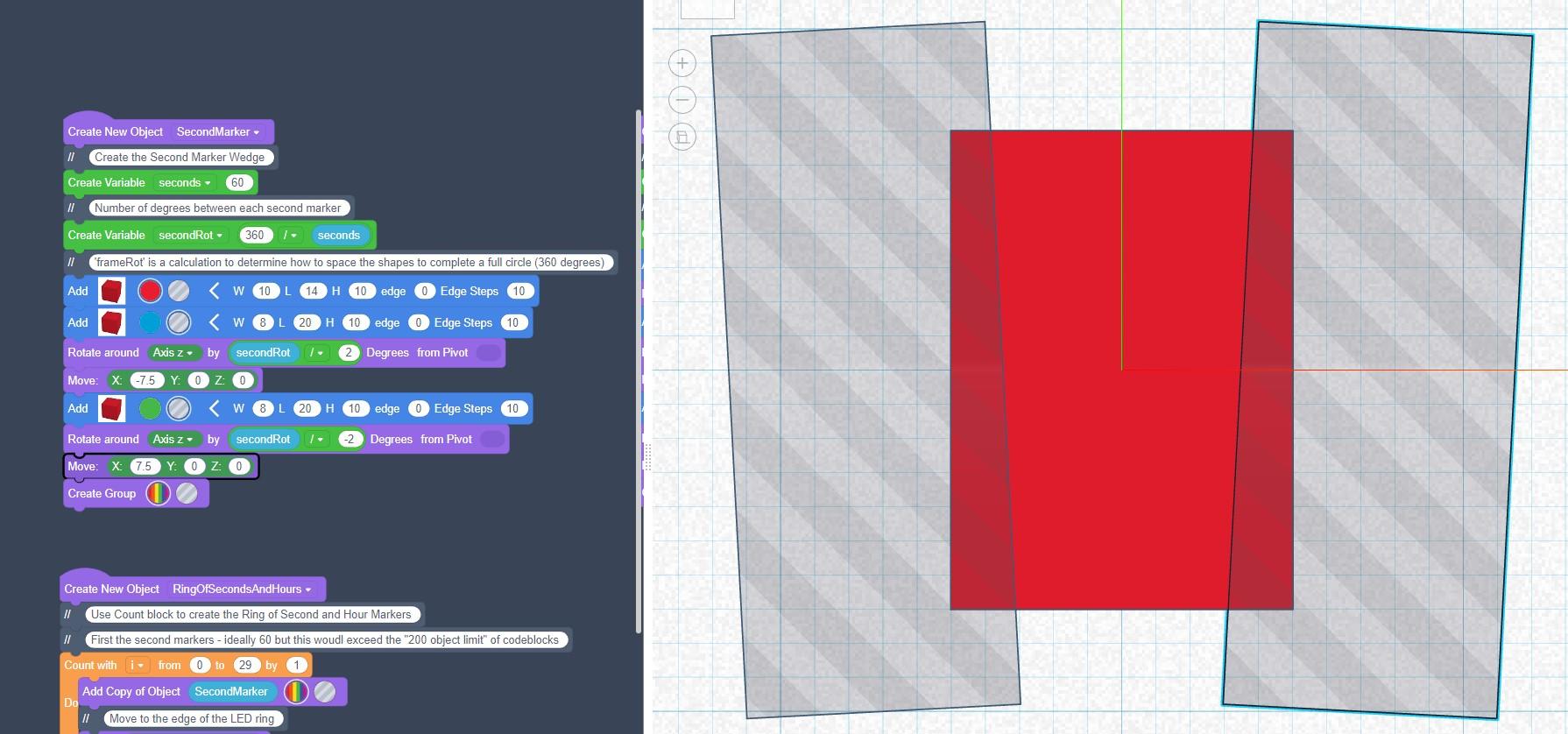Open the 'secondRot' variable name dropdown

(191, 235)
